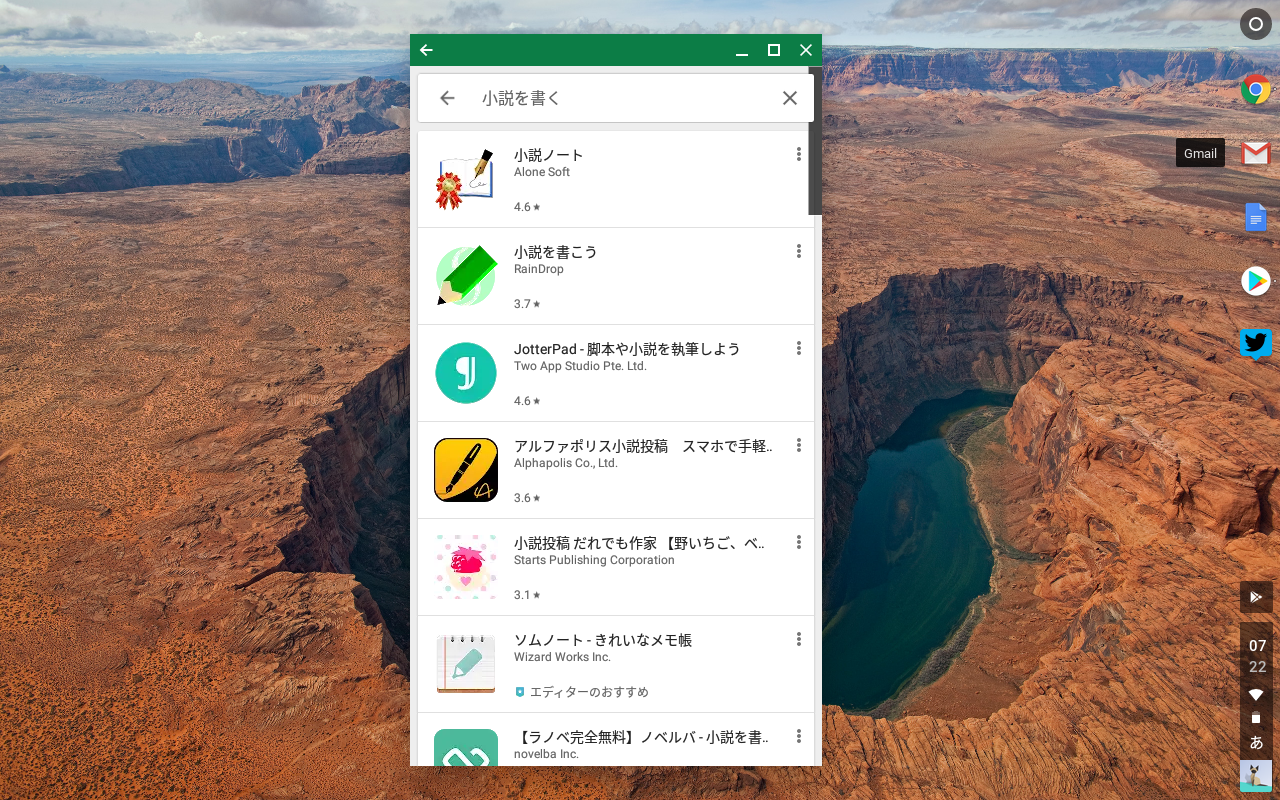Click the エディターのおすすめ badge
Image resolution: width=1280 pixels, height=800 pixels.
[581, 692]
